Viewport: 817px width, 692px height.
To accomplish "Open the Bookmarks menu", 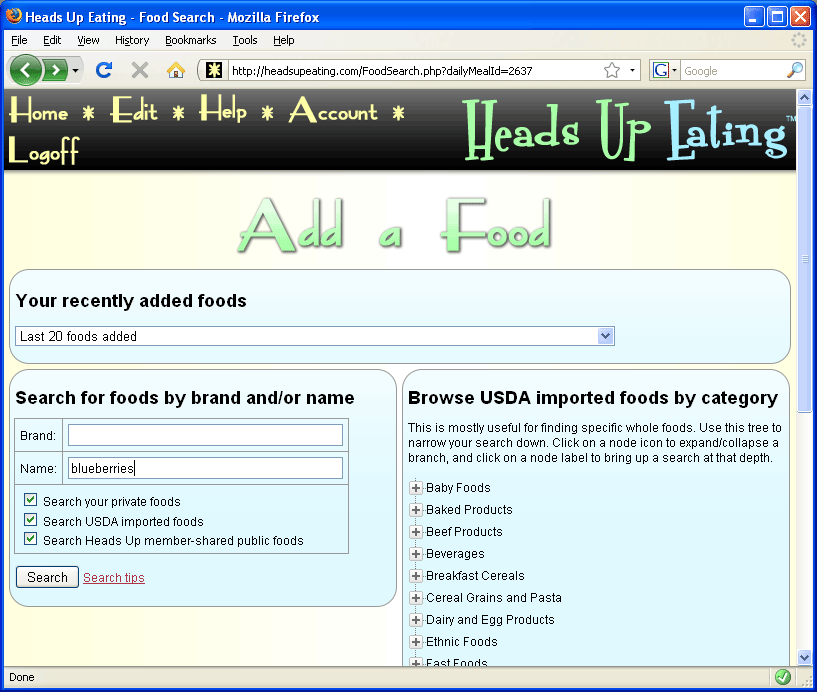I will coord(191,40).
